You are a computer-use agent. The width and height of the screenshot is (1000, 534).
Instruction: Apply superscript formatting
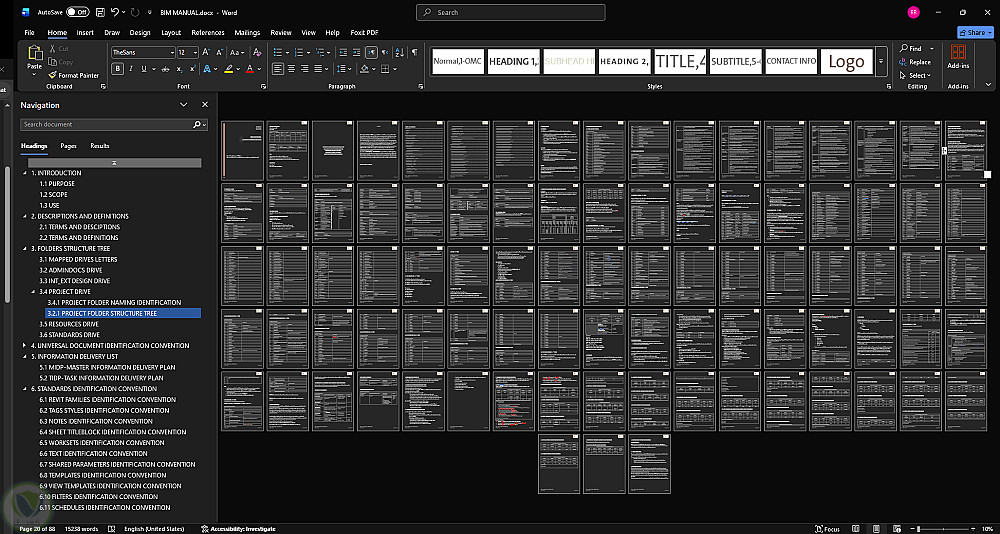[x=193, y=69]
